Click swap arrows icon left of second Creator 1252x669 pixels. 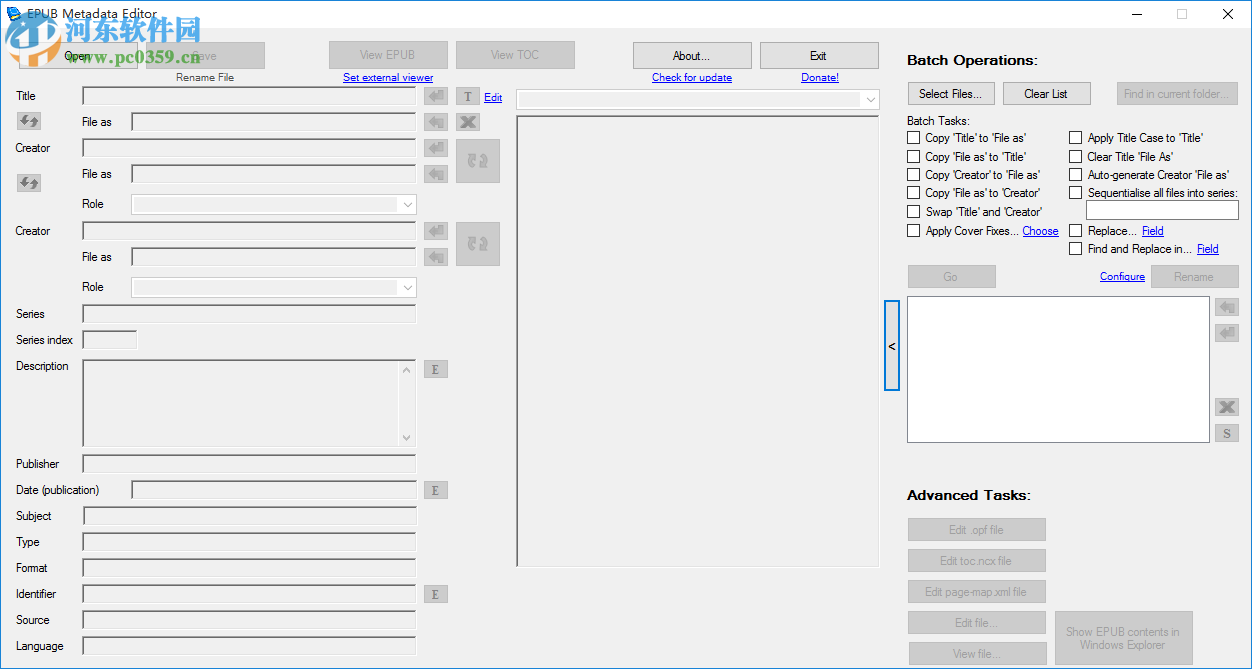pos(28,182)
